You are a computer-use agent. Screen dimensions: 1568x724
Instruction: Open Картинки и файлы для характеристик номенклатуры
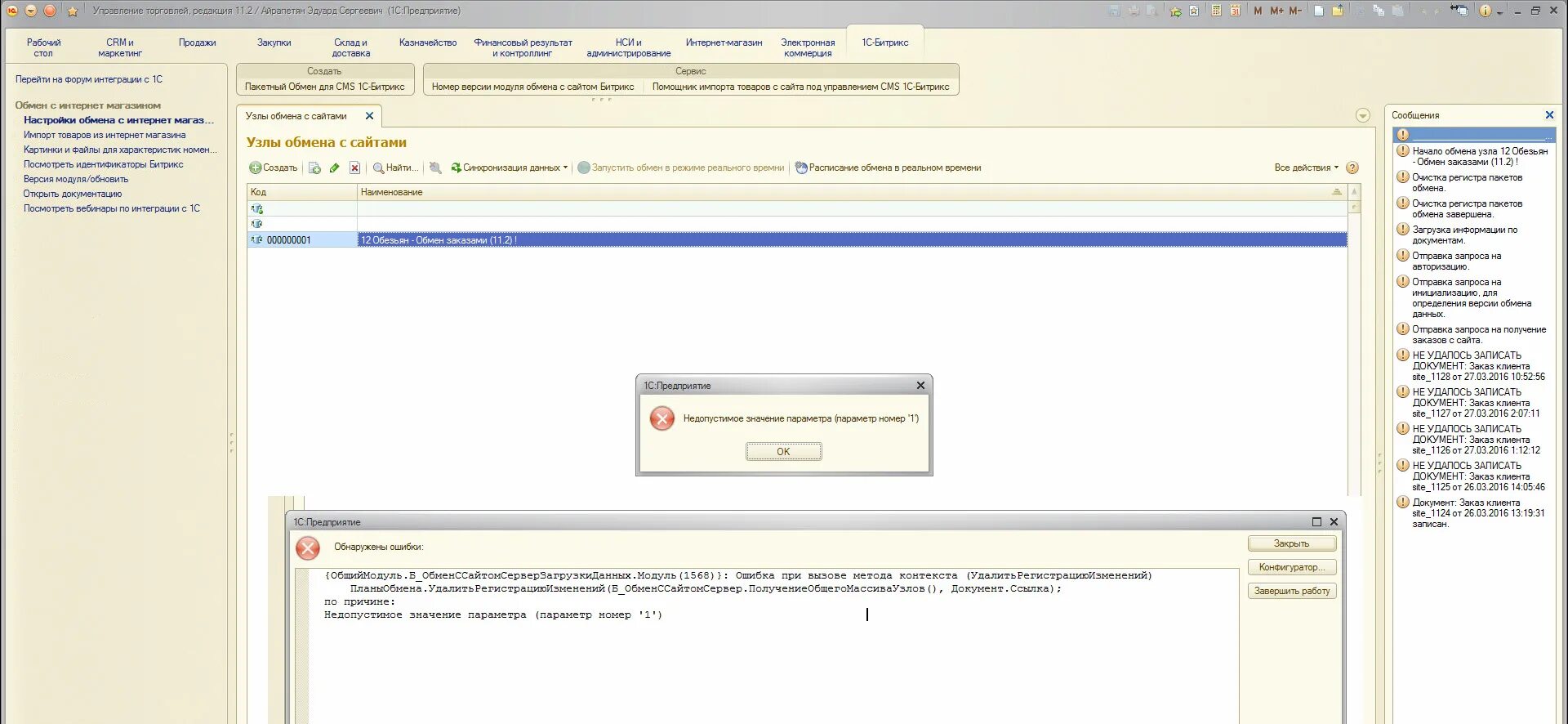click(x=120, y=150)
